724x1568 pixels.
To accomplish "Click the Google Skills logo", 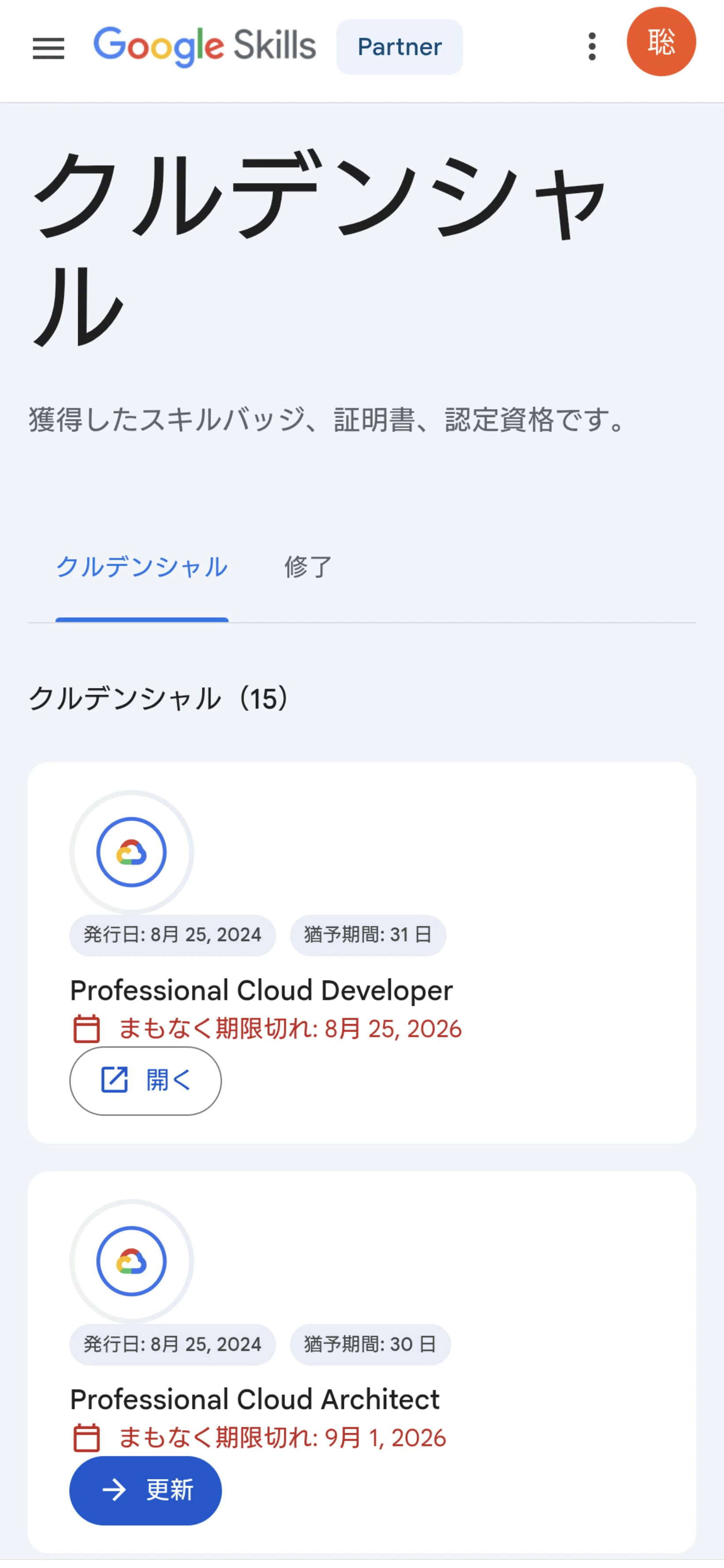I will click(x=204, y=46).
